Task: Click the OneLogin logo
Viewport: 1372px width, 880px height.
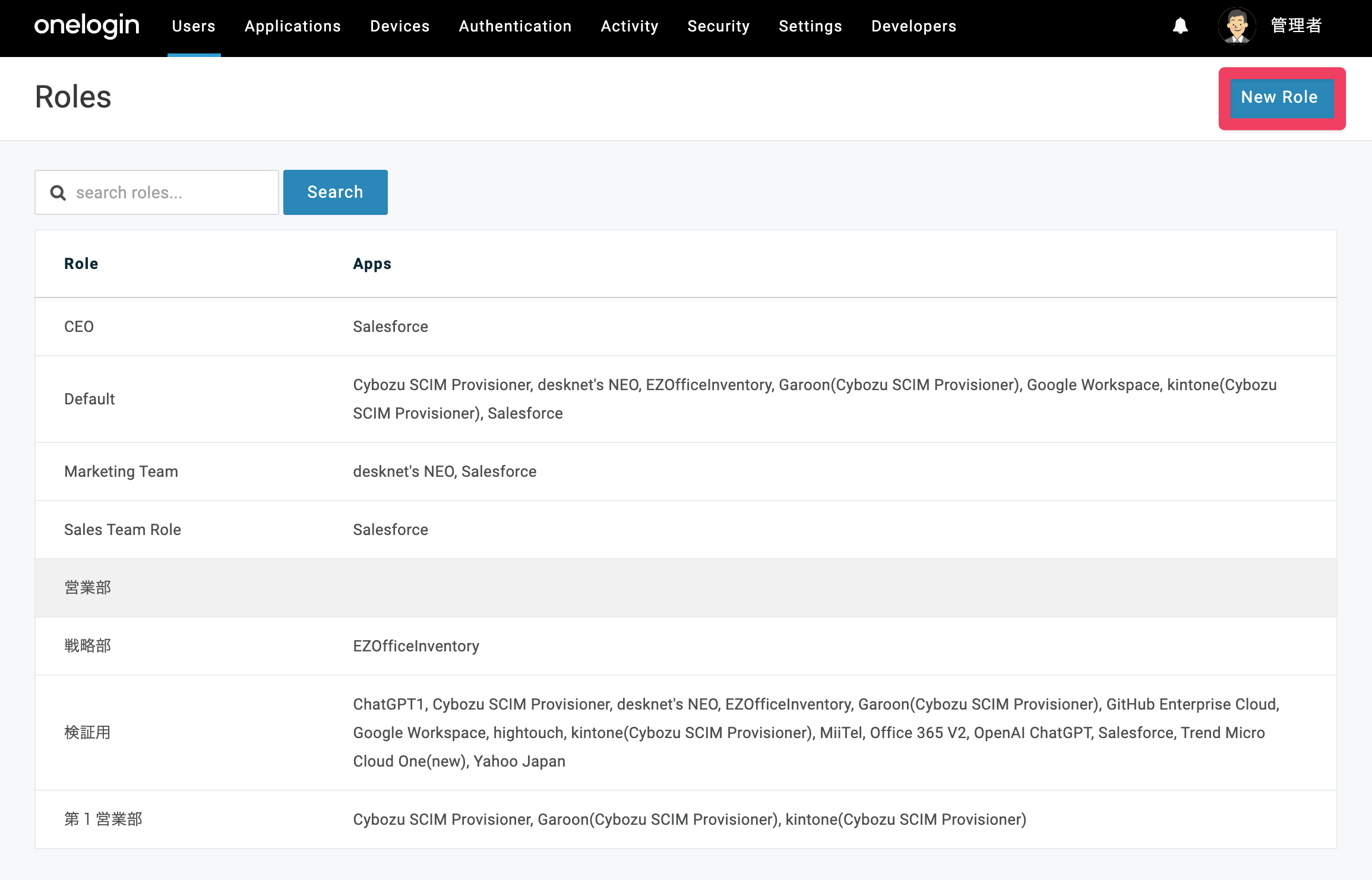Action: (x=87, y=26)
